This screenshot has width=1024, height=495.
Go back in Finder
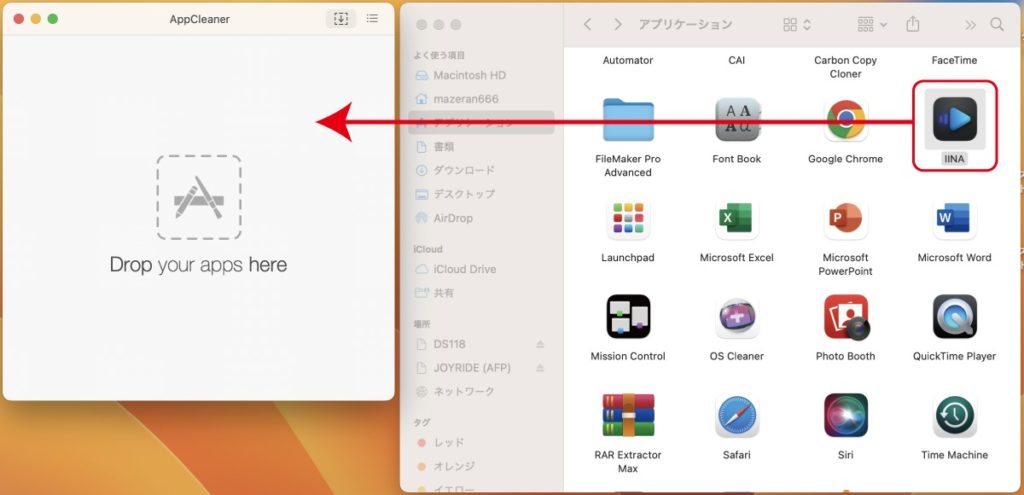587,25
